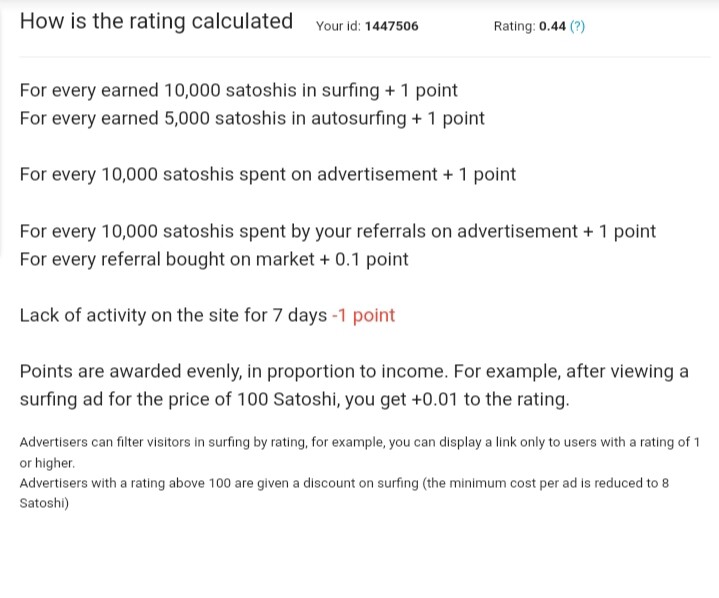Click the referral bought on market line
This screenshot has width=719, height=598.
[x=214, y=260]
